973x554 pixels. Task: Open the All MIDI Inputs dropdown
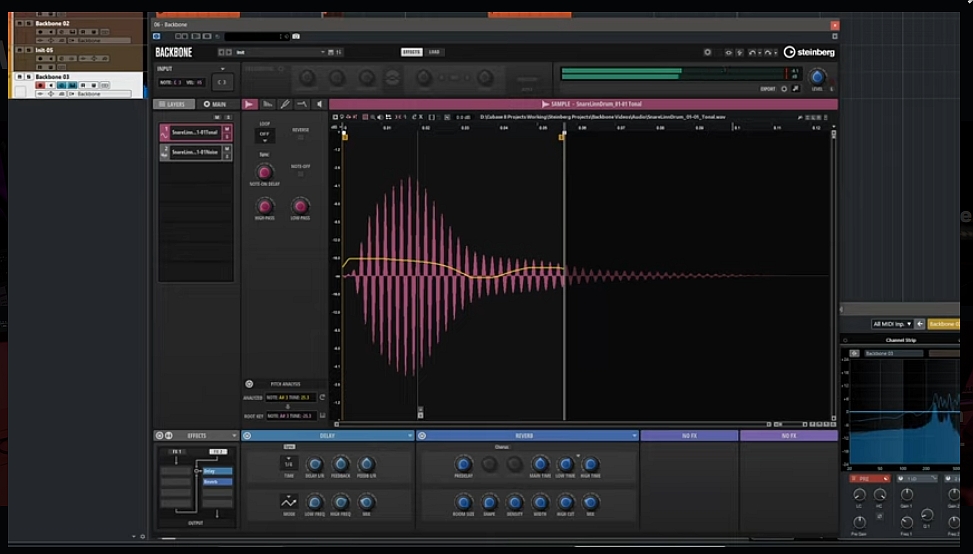tap(892, 324)
